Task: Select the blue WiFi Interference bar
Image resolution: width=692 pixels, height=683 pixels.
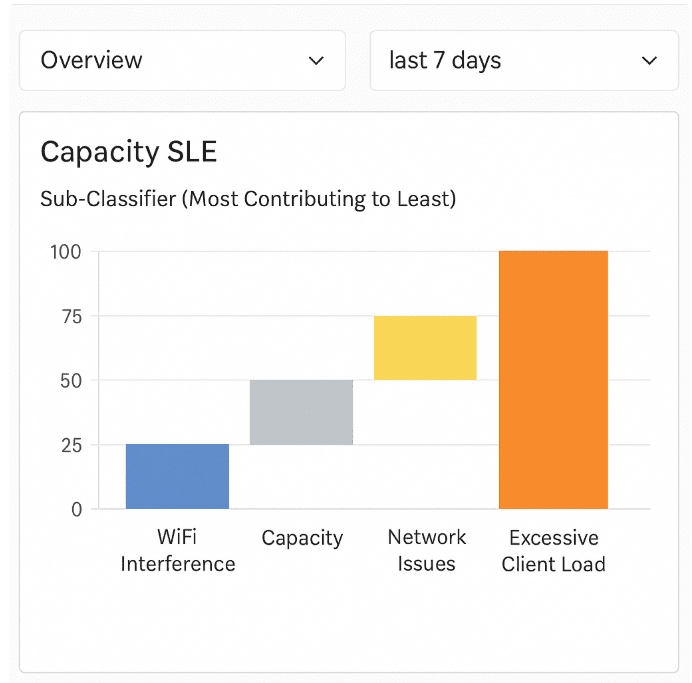Action: click(177, 476)
